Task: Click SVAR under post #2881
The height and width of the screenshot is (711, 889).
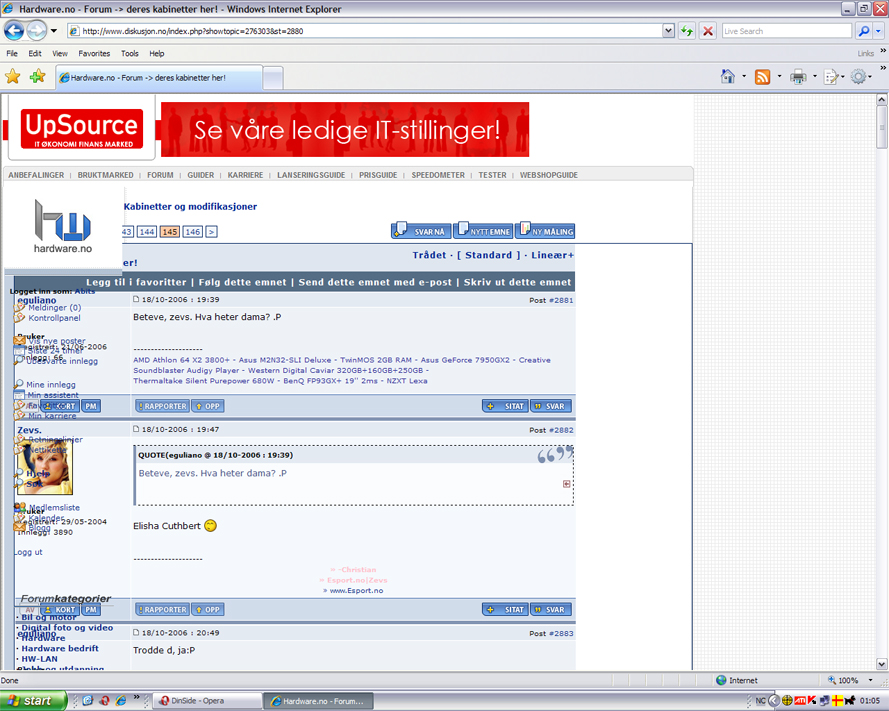Action: (x=550, y=406)
